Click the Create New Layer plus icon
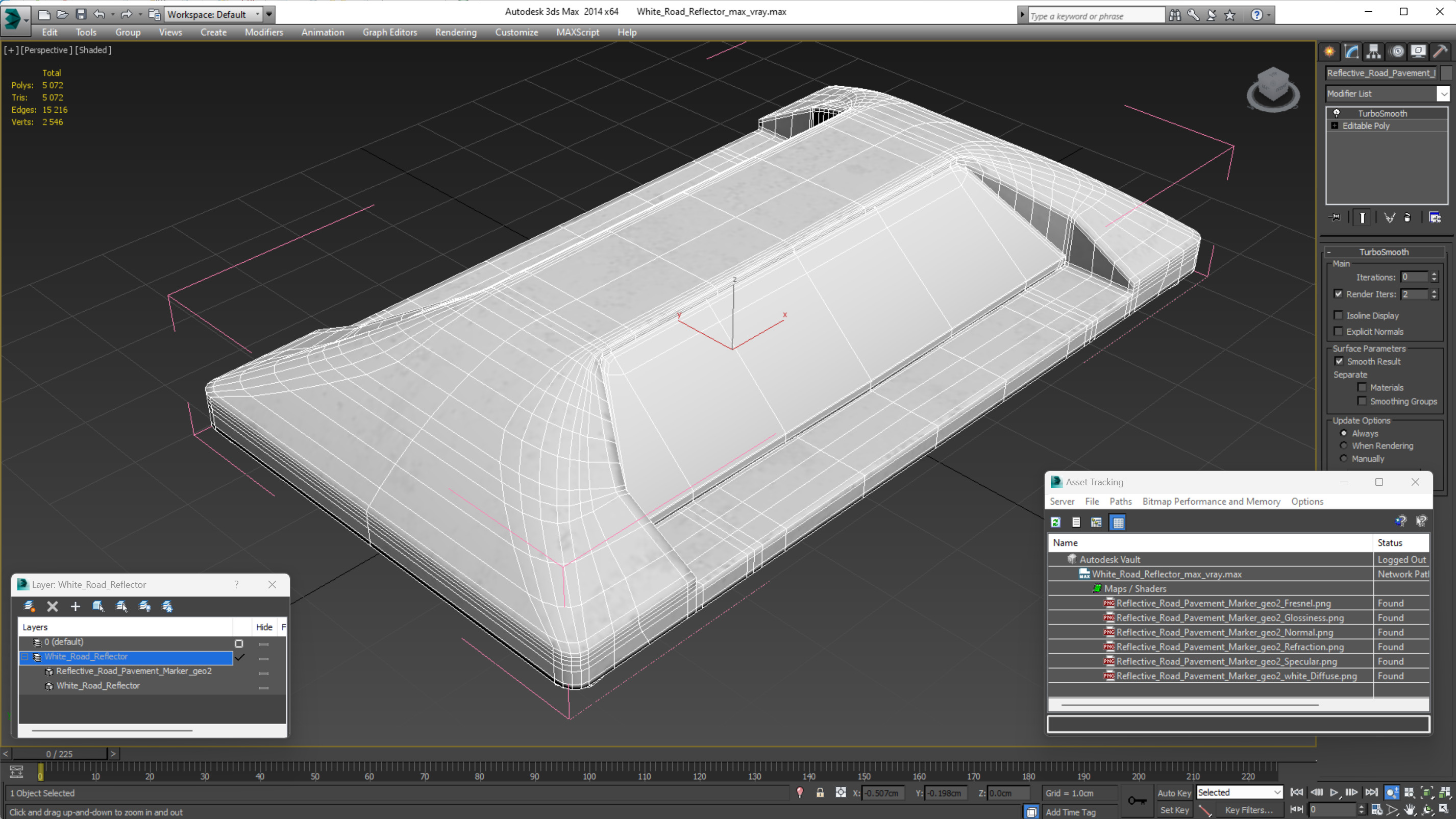1456x819 pixels. [x=75, y=607]
